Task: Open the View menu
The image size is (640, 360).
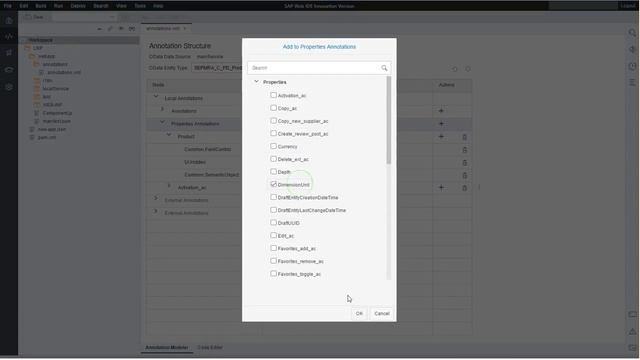Action: [121, 6]
